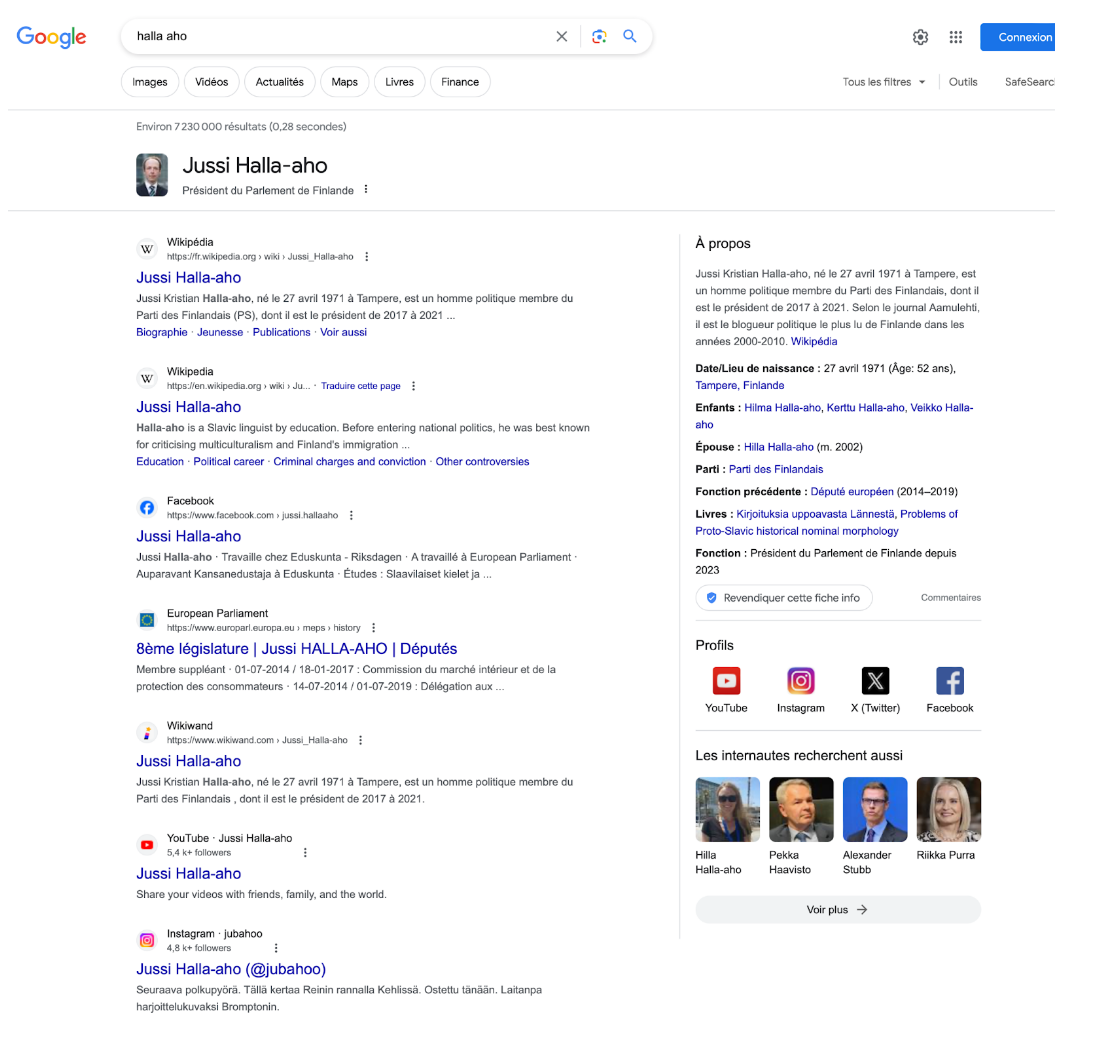Open the Outils menu
The image size is (1112, 1045).
962,82
